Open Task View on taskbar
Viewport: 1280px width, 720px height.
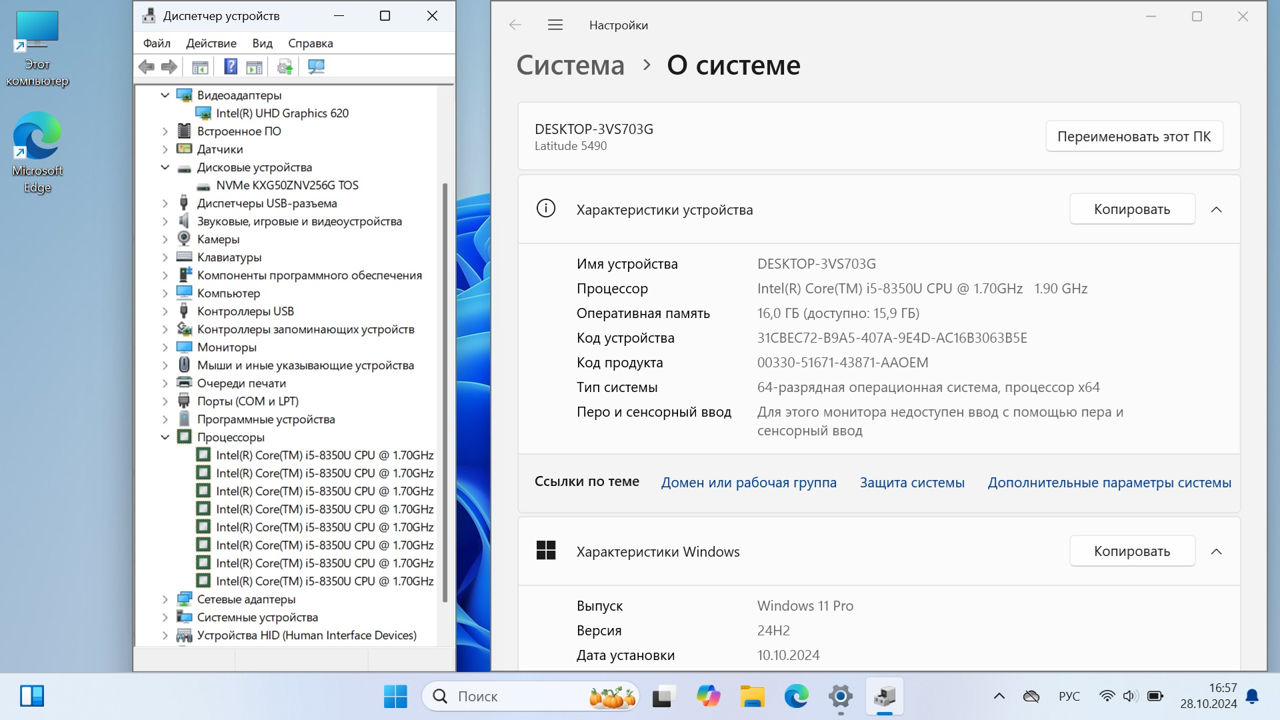click(x=662, y=697)
